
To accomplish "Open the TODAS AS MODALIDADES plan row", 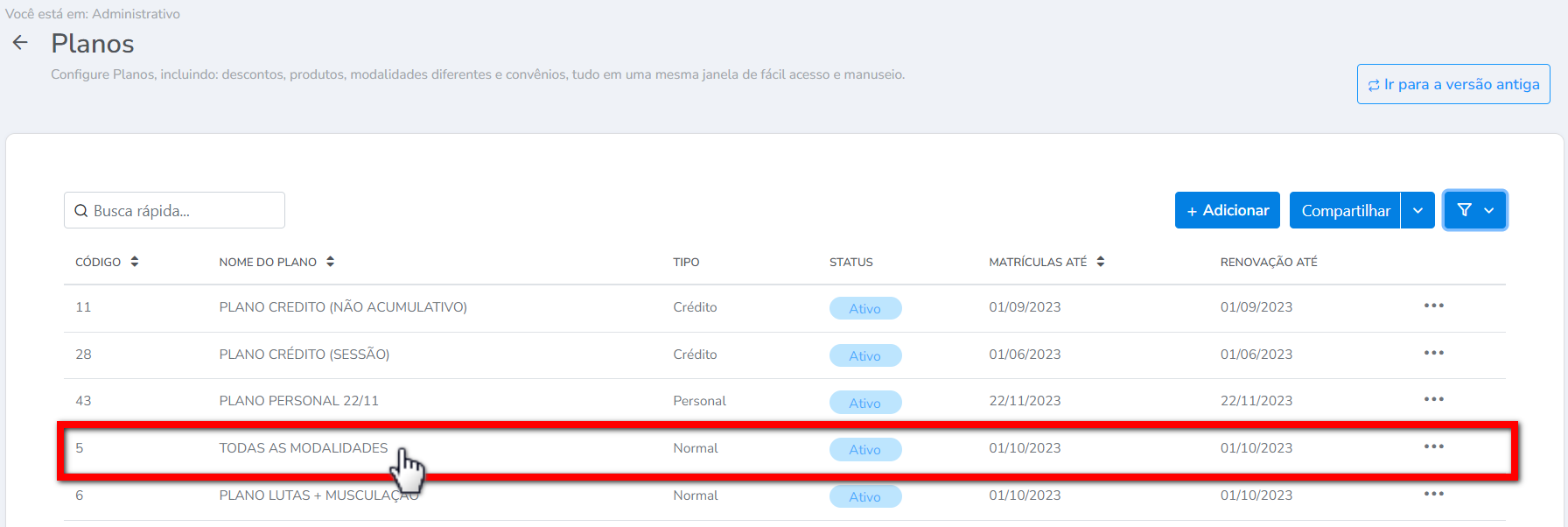I will point(303,448).
